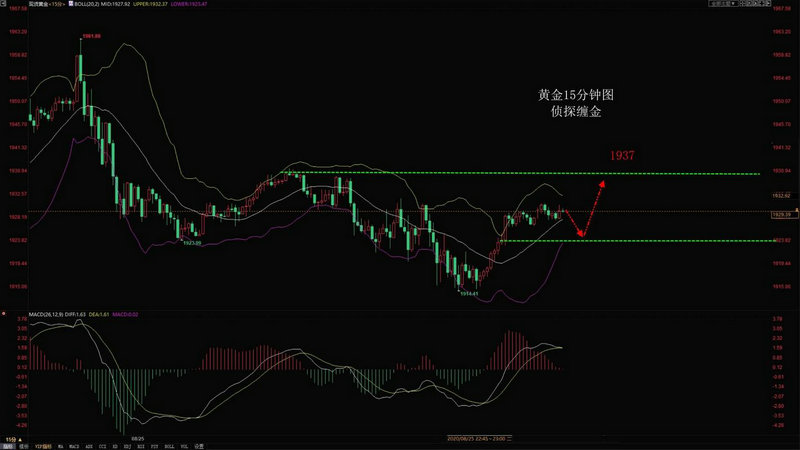Click the DEA:1.61 value

tap(99, 314)
